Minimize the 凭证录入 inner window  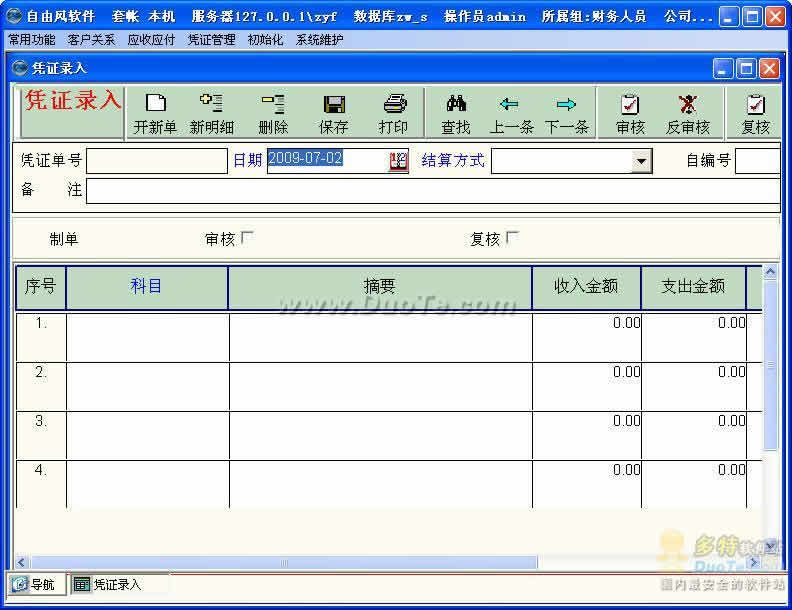723,68
